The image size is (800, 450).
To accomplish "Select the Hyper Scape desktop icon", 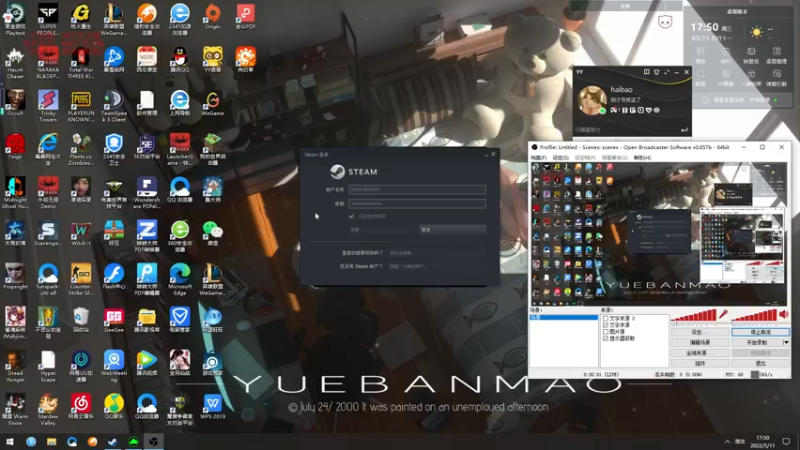I will [x=48, y=366].
